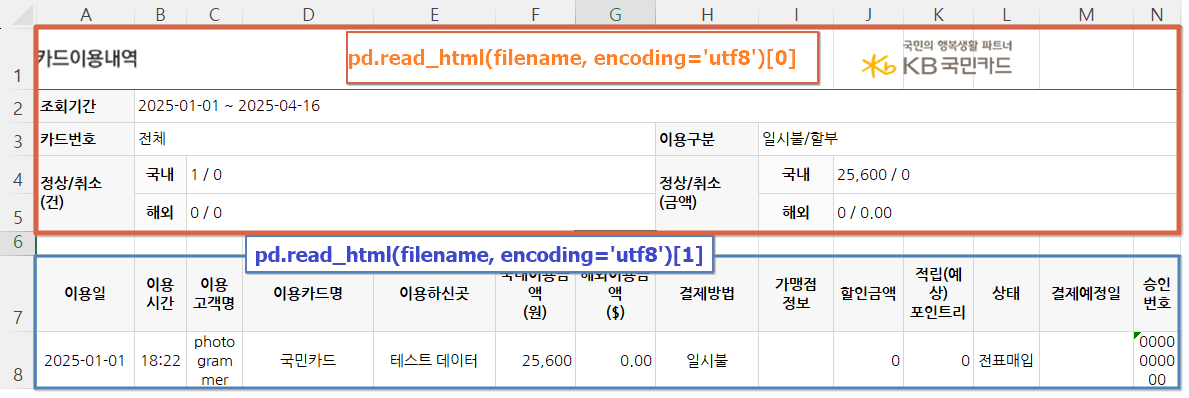
Task: Select the 18:22 time cell
Action: click(x=160, y=361)
